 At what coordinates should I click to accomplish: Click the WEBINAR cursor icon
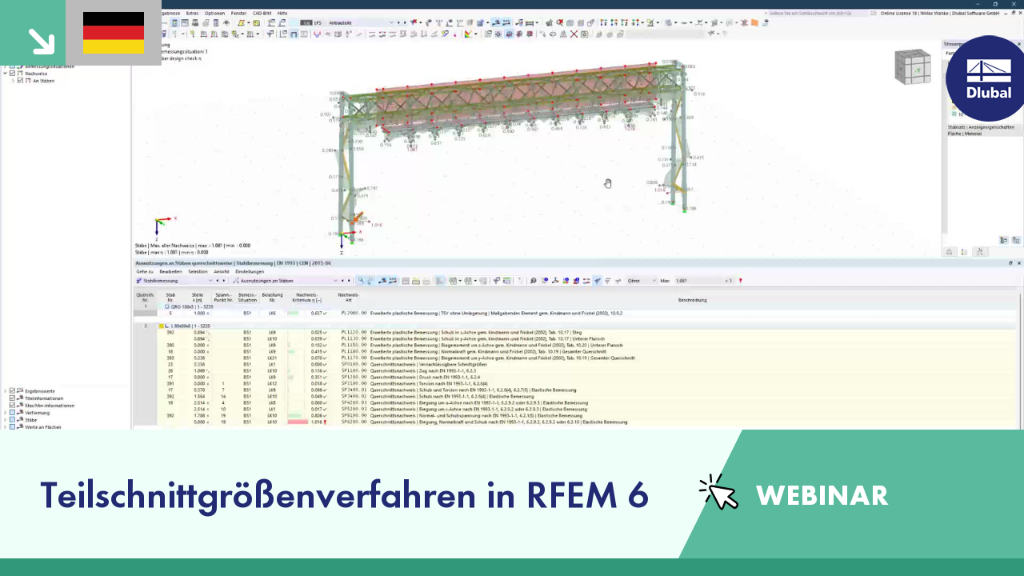(x=718, y=492)
